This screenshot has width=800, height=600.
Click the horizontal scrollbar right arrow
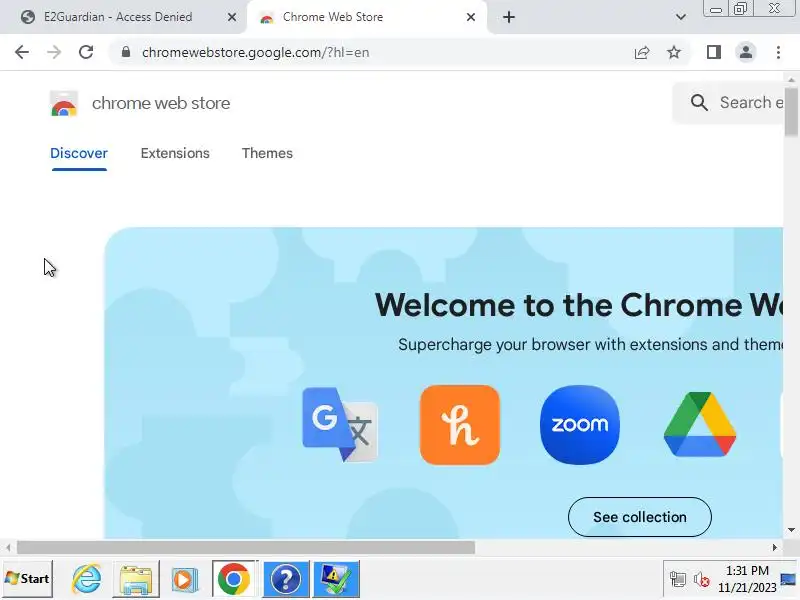774,547
